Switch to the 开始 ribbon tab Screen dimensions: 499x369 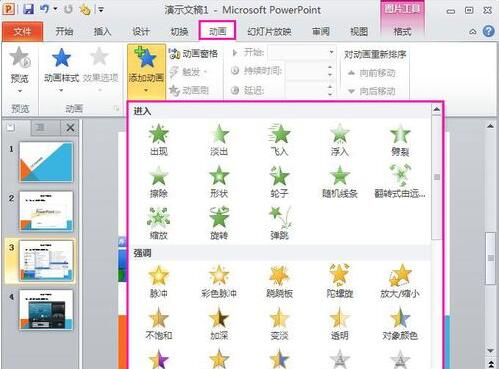[x=64, y=32]
